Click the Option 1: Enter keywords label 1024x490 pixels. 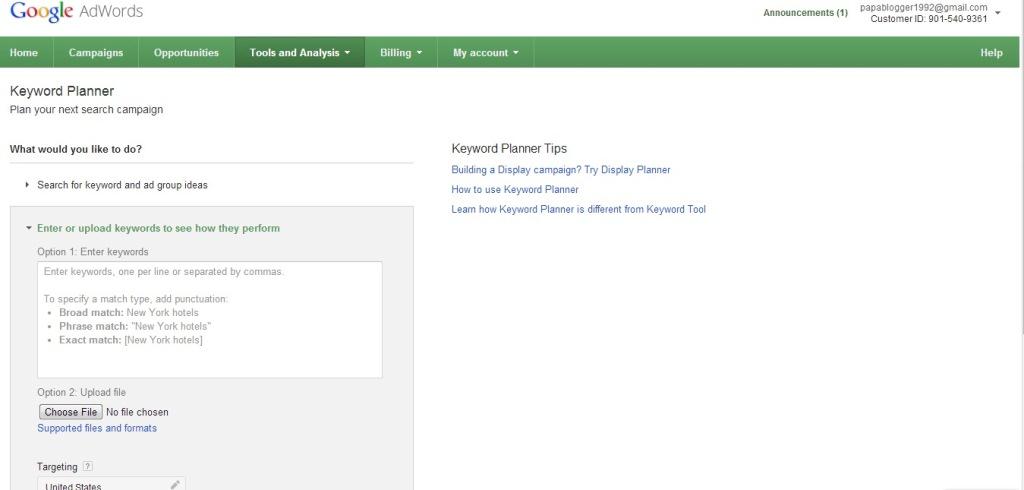93,252
